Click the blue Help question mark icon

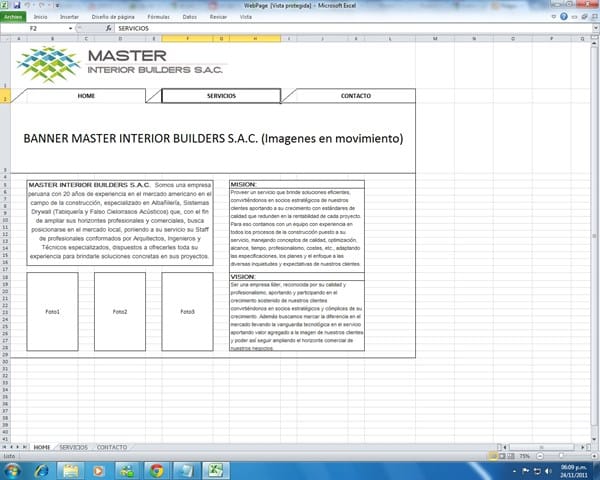(x=564, y=16)
